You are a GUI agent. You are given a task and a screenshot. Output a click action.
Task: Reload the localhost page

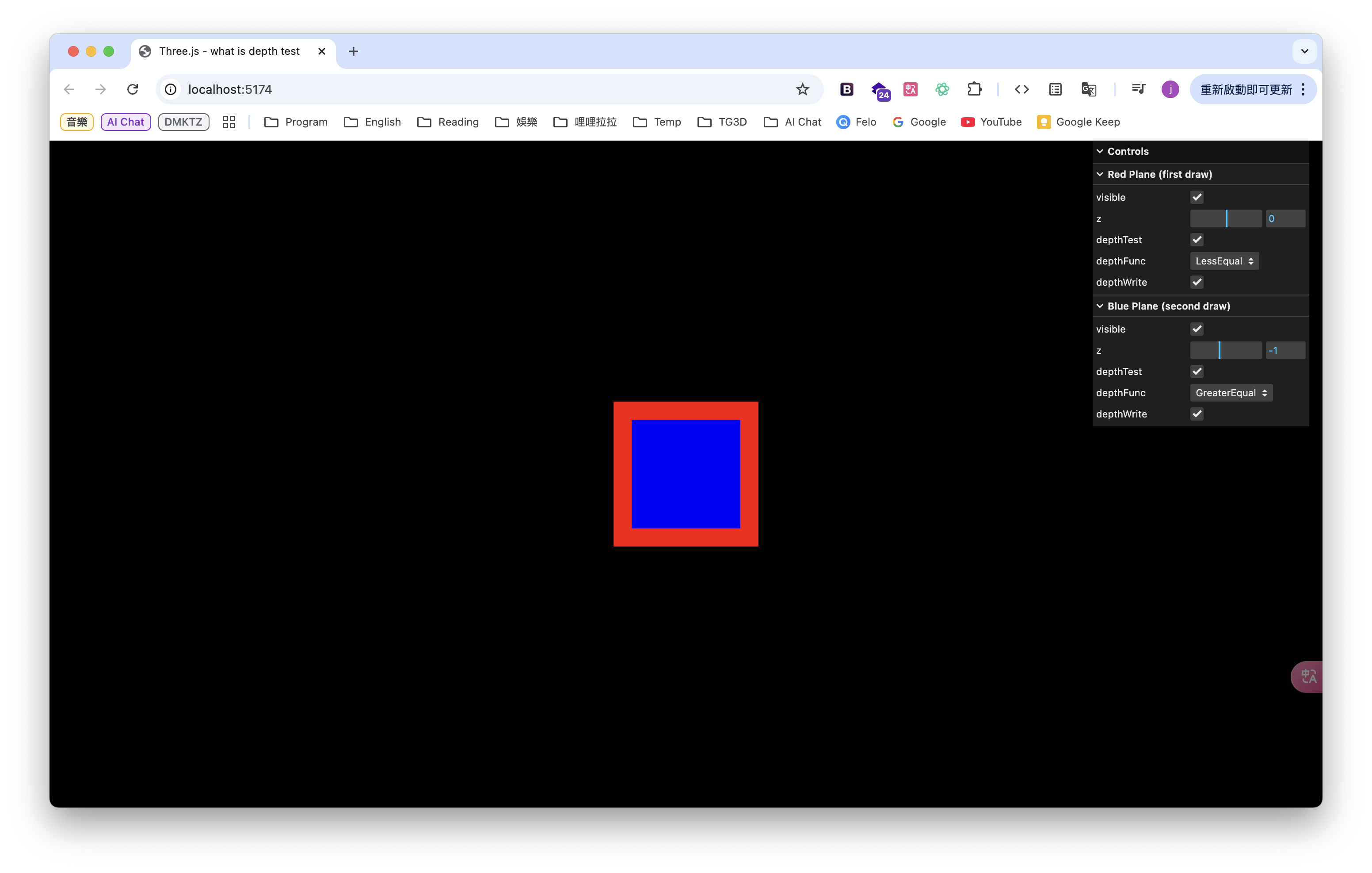pos(133,89)
